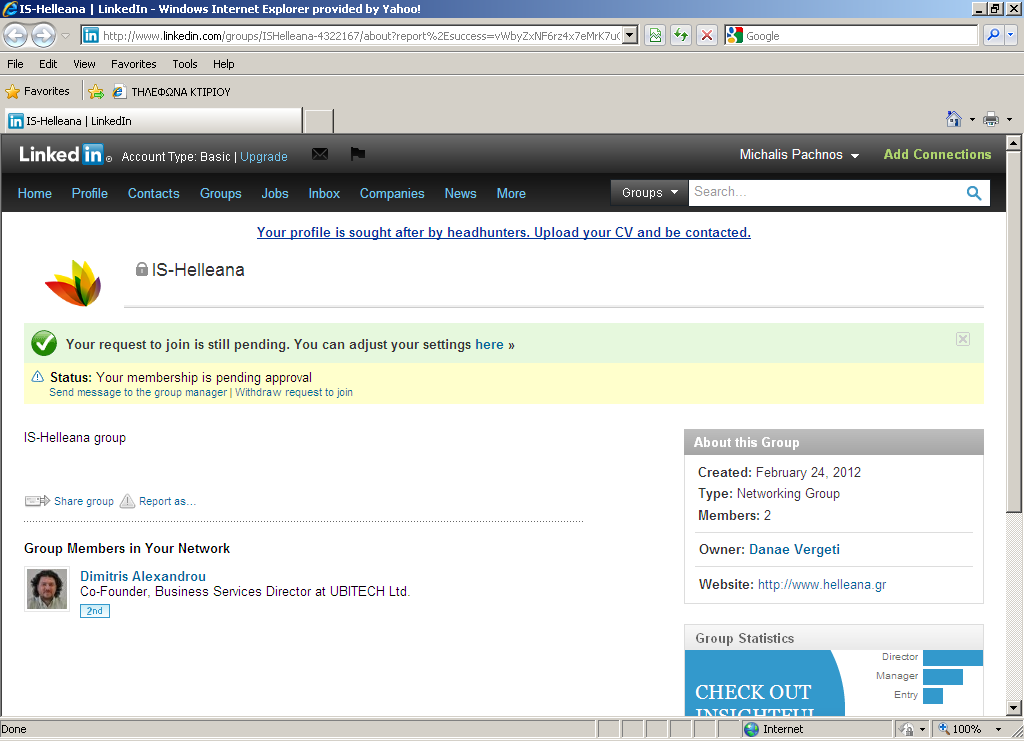
Task: Click the red Stop loading icon
Action: tap(707, 35)
